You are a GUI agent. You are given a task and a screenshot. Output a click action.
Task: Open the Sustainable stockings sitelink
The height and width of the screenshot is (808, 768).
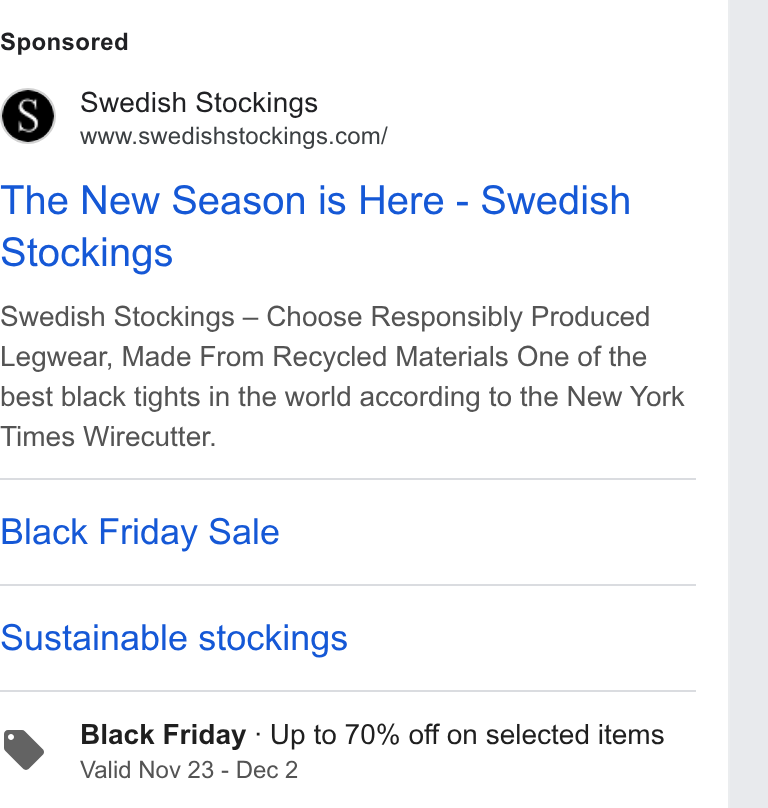click(174, 638)
